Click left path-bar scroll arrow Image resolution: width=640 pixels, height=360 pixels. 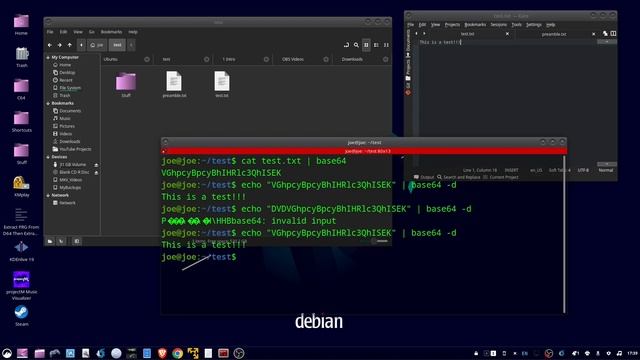click(81, 45)
